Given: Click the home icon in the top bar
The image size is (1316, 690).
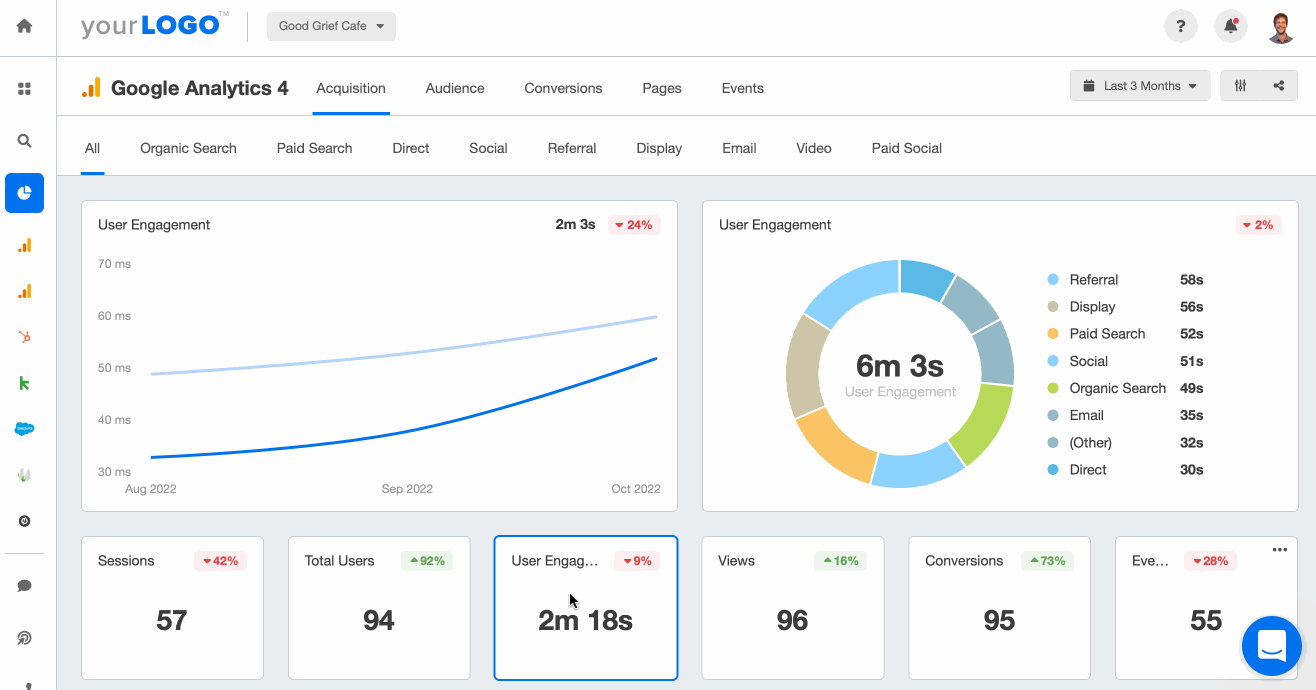Looking at the screenshot, I should click(x=24, y=25).
